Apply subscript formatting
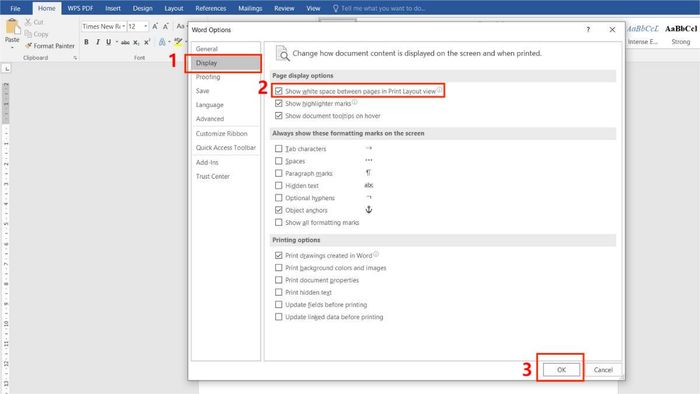The width and height of the screenshot is (700, 394). 136,42
